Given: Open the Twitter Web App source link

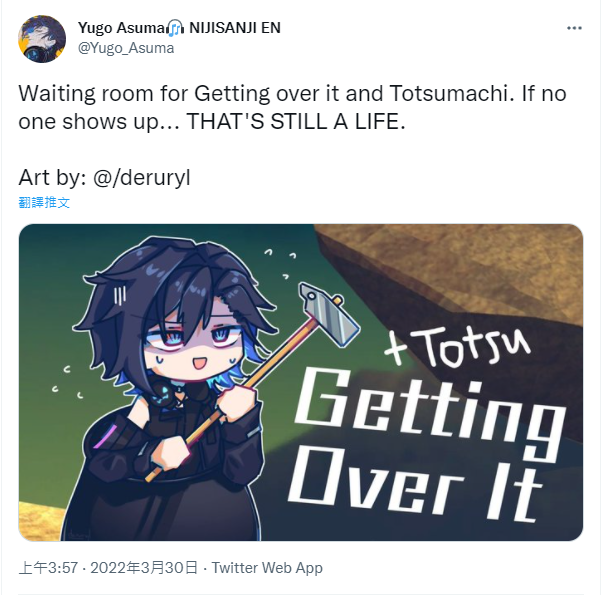Looking at the screenshot, I should tap(267, 568).
